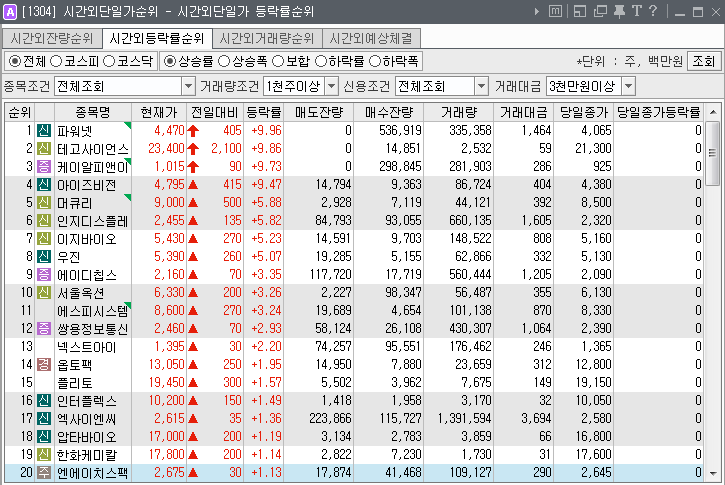725x485 pixels.
Task: Select the stock name 플리토
Action: point(75,383)
